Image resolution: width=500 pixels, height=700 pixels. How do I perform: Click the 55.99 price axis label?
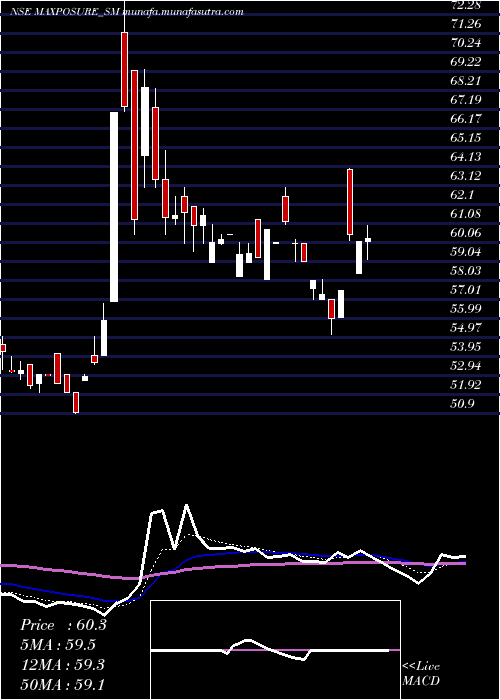[466, 309]
